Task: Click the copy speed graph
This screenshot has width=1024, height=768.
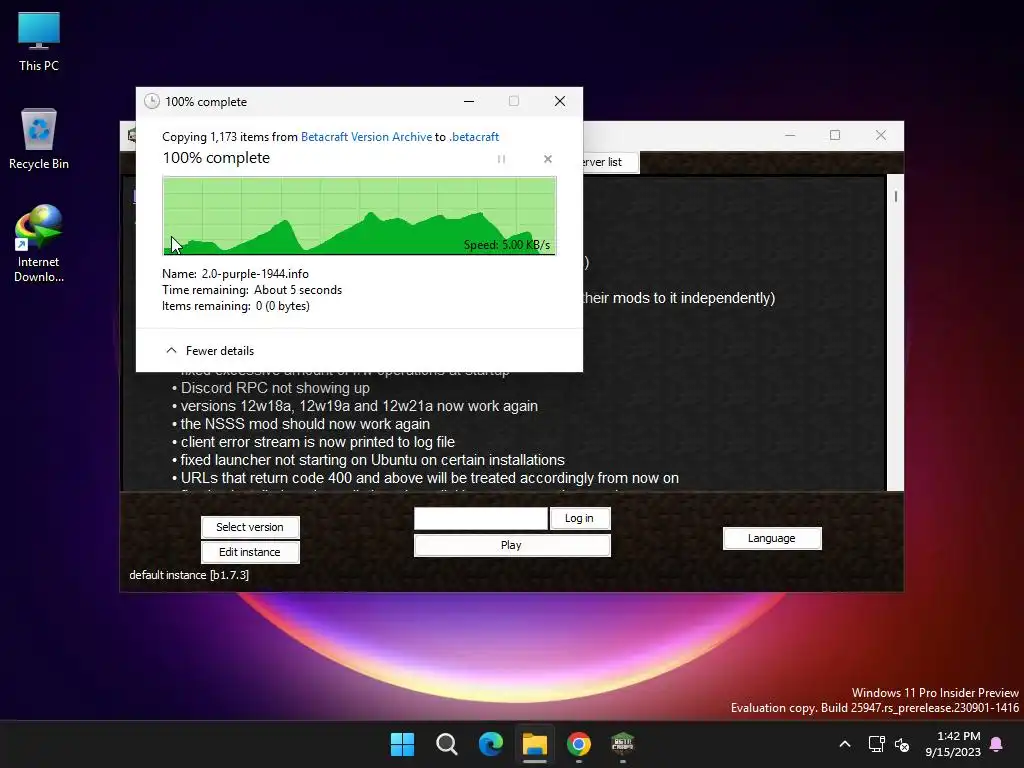Action: click(x=359, y=216)
